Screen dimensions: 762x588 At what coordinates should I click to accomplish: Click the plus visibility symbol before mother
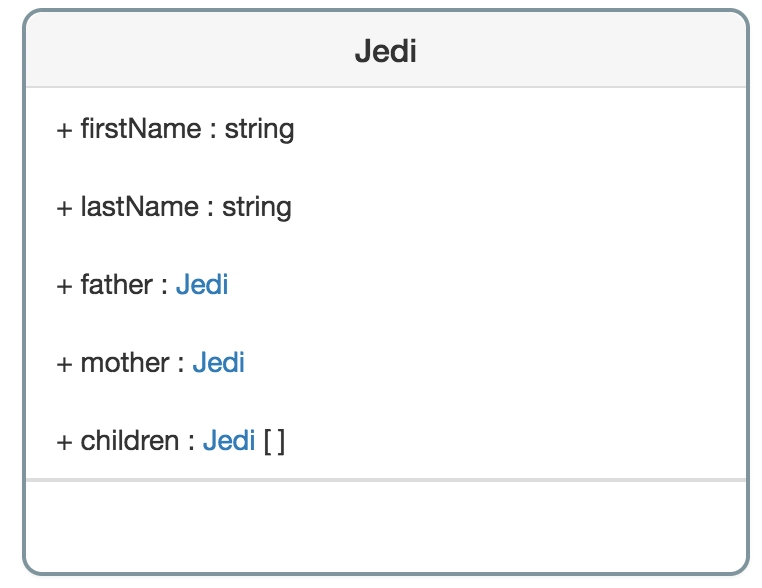click(x=65, y=364)
